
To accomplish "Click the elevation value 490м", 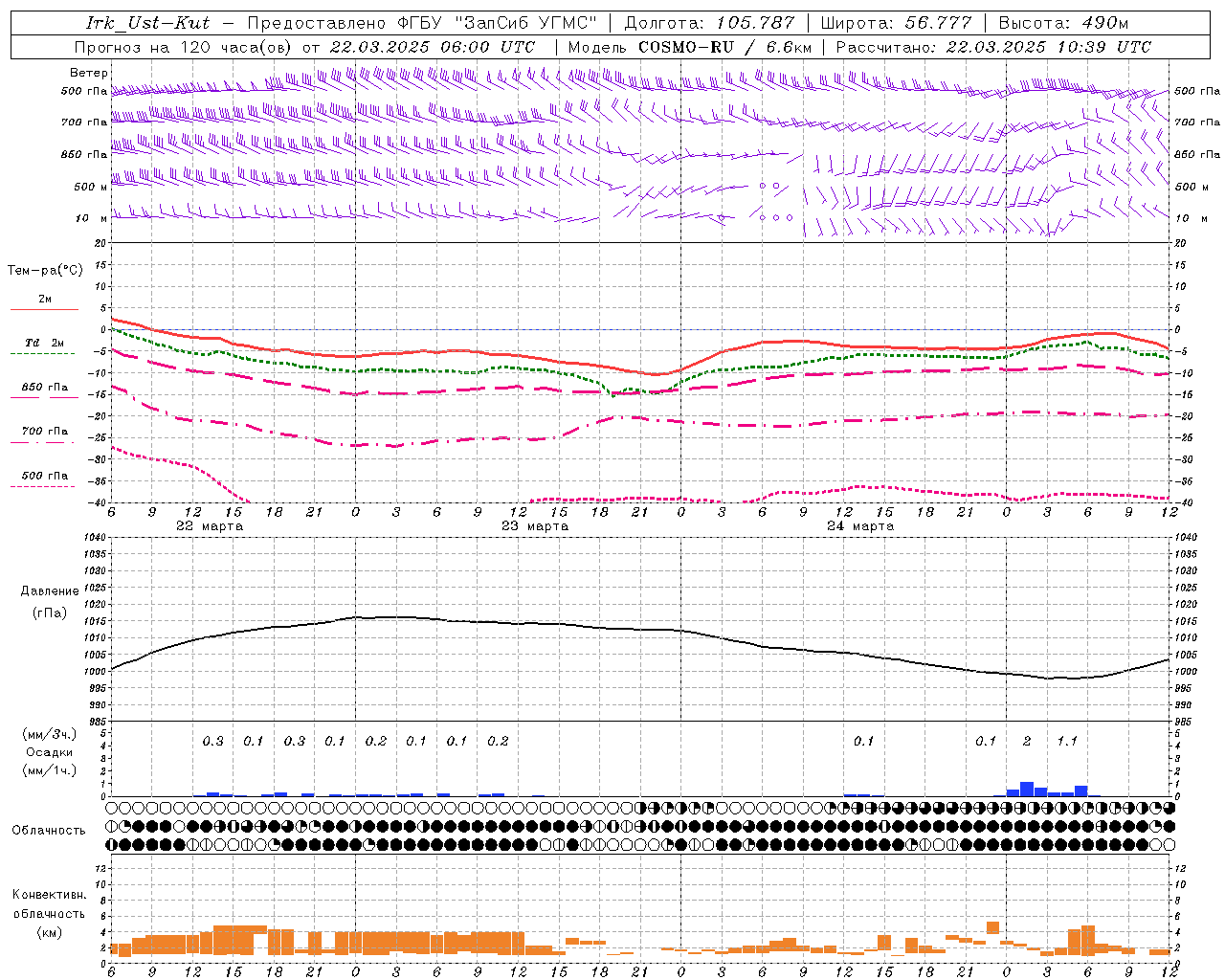I will 1104,23.
